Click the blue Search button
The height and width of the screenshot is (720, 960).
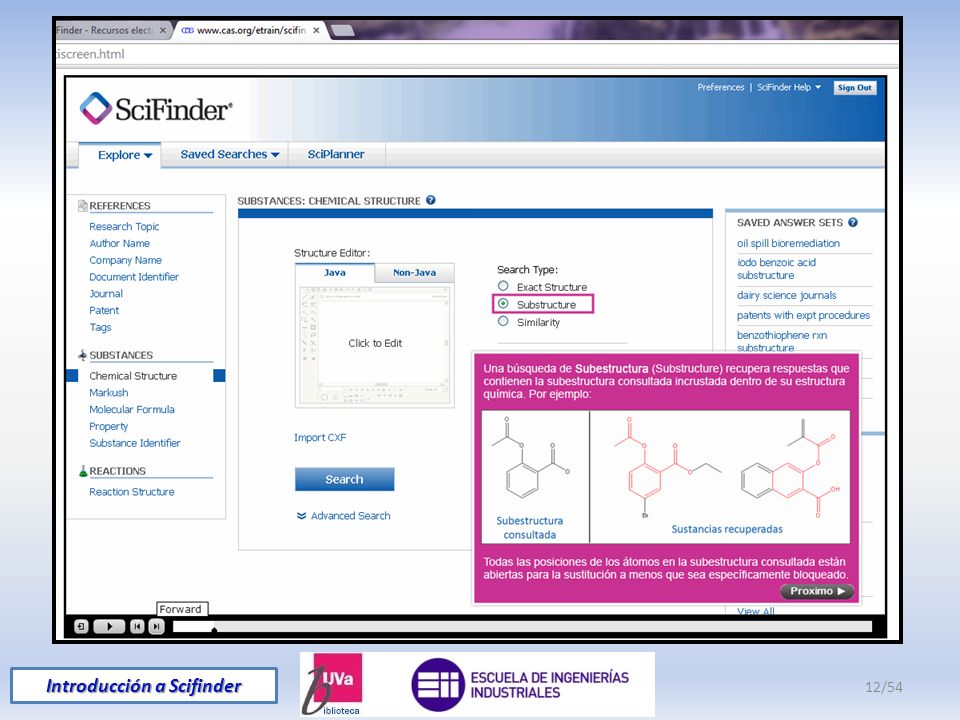(x=344, y=479)
